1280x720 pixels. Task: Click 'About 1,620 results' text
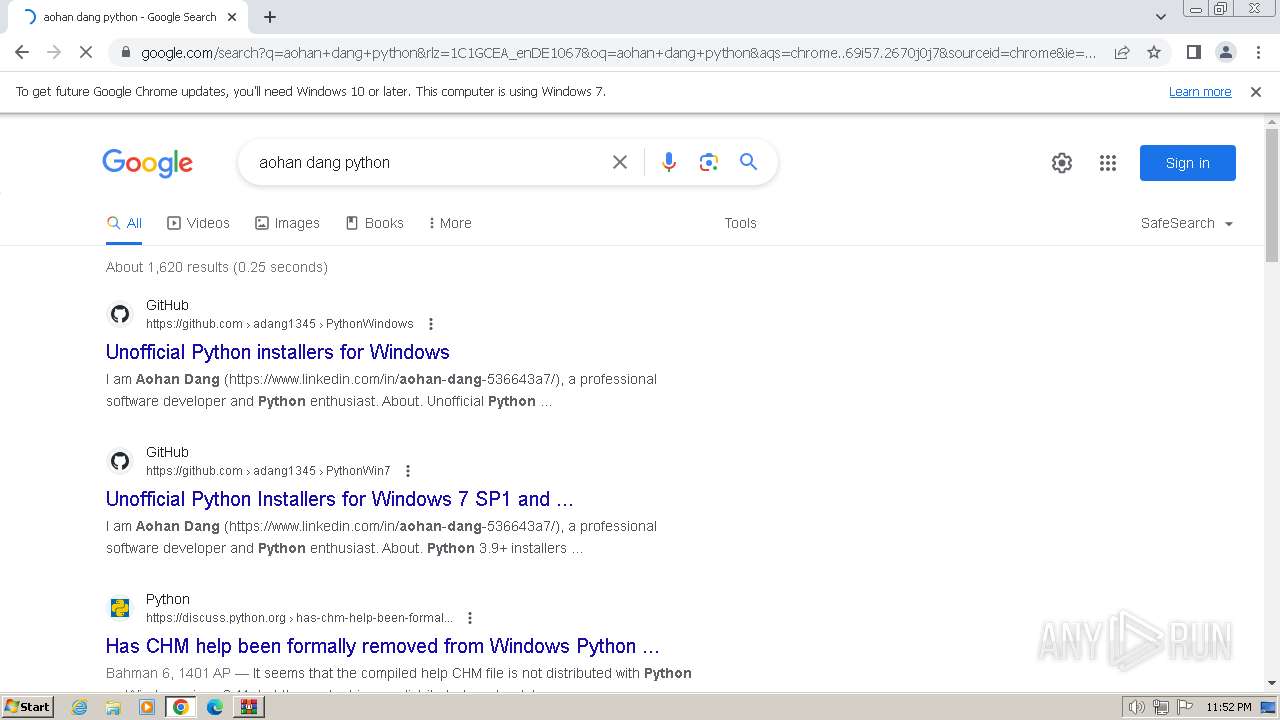[x=217, y=267]
